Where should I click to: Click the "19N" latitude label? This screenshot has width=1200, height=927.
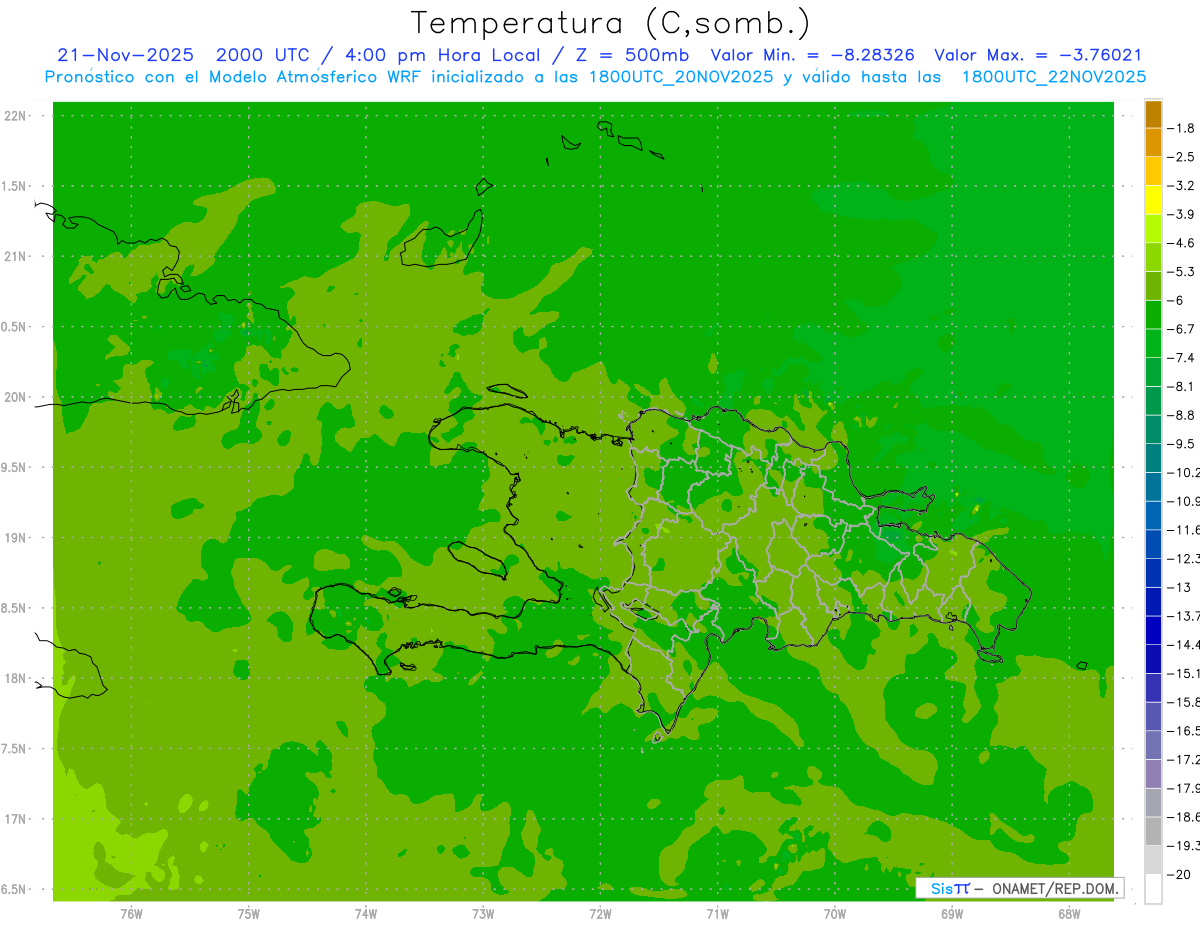14,538
